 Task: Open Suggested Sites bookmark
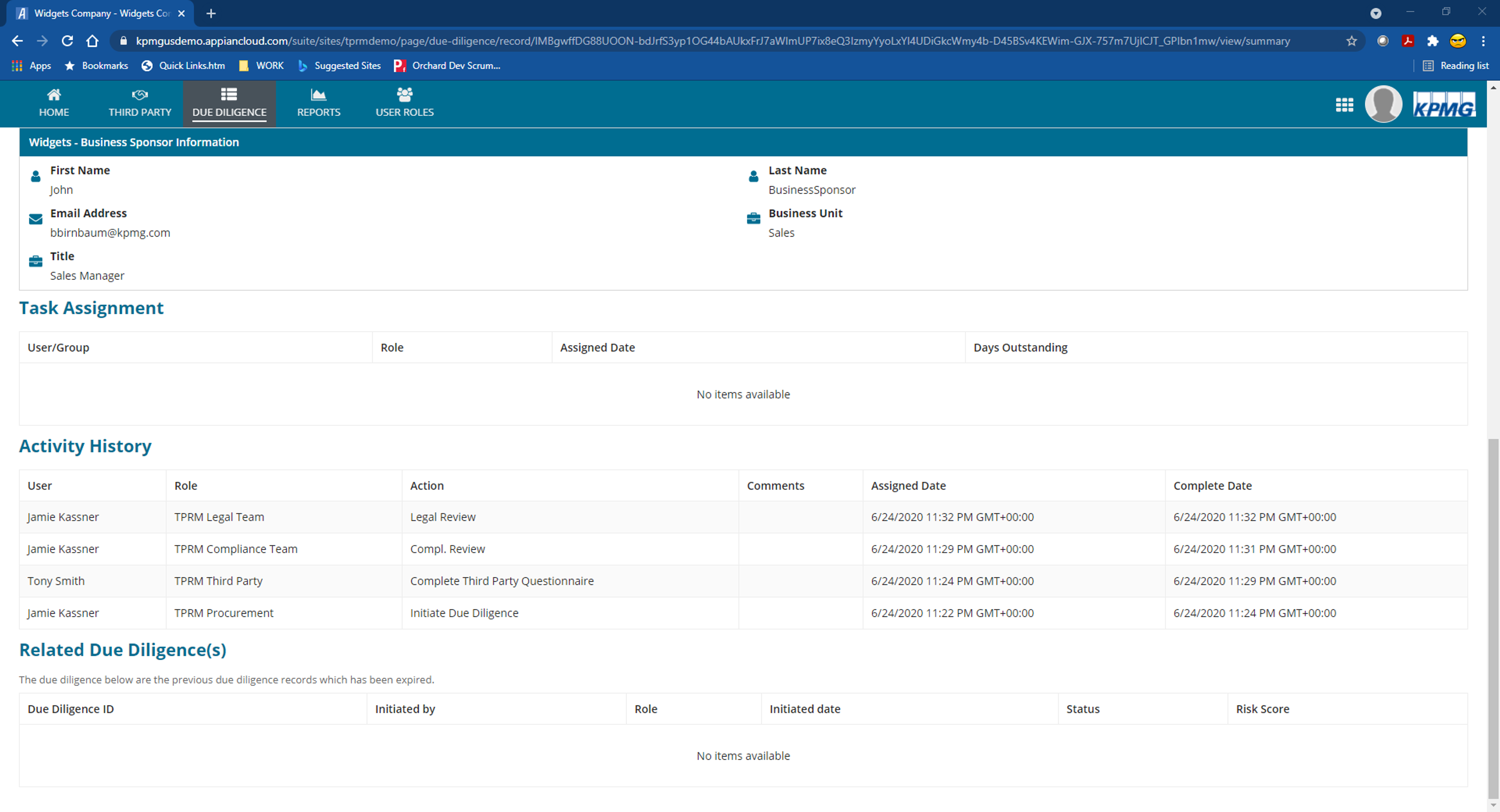pos(339,66)
